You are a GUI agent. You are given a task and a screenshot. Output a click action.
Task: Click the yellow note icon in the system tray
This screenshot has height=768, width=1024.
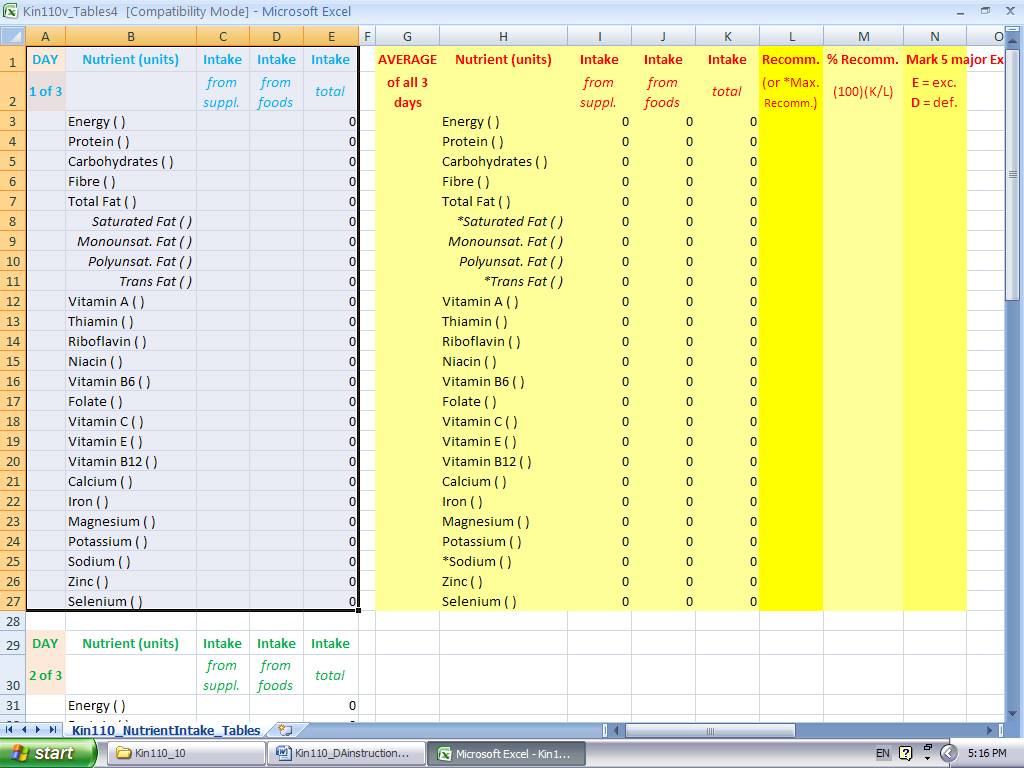coord(904,751)
